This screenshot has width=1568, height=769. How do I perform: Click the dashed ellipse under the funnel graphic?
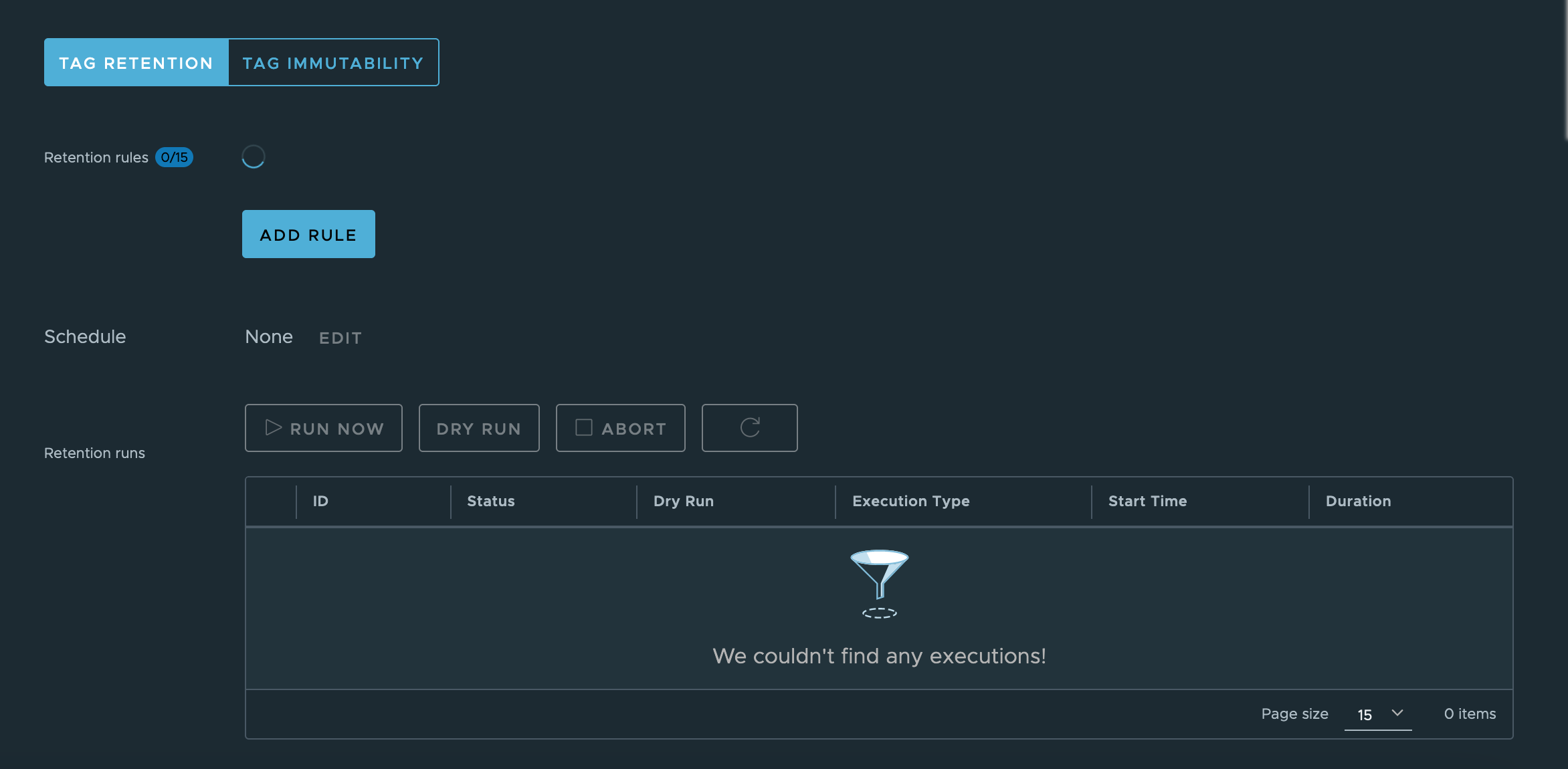(880, 613)
